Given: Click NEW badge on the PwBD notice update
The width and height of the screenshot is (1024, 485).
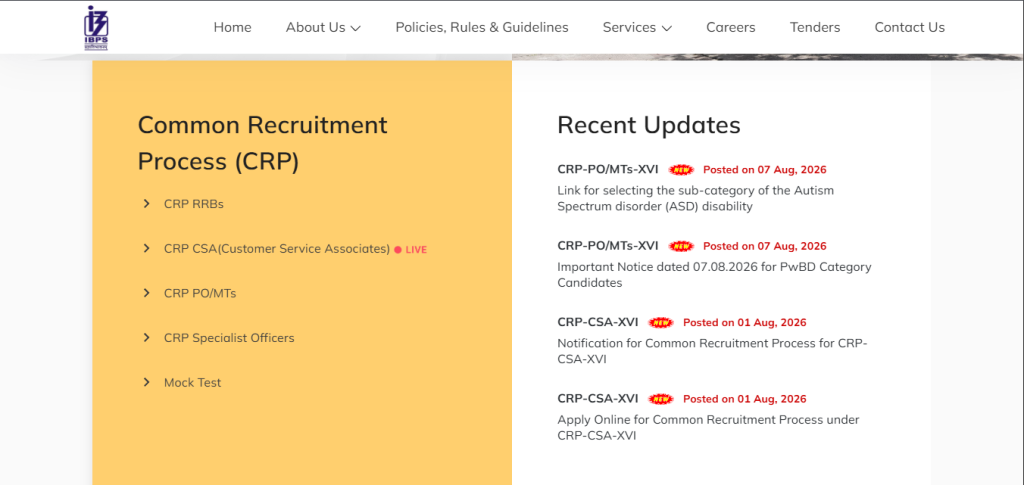Looking at the screenshot, I should 681,246.
